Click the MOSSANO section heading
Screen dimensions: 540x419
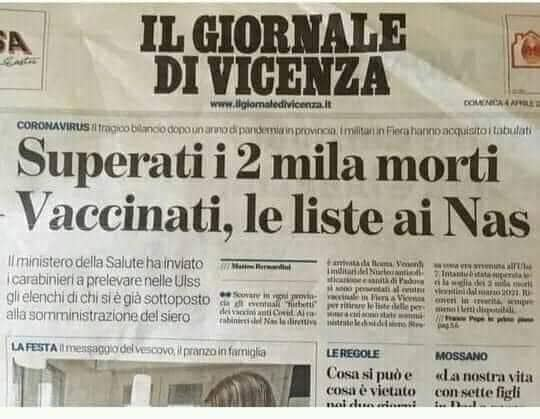pos(461,356)
